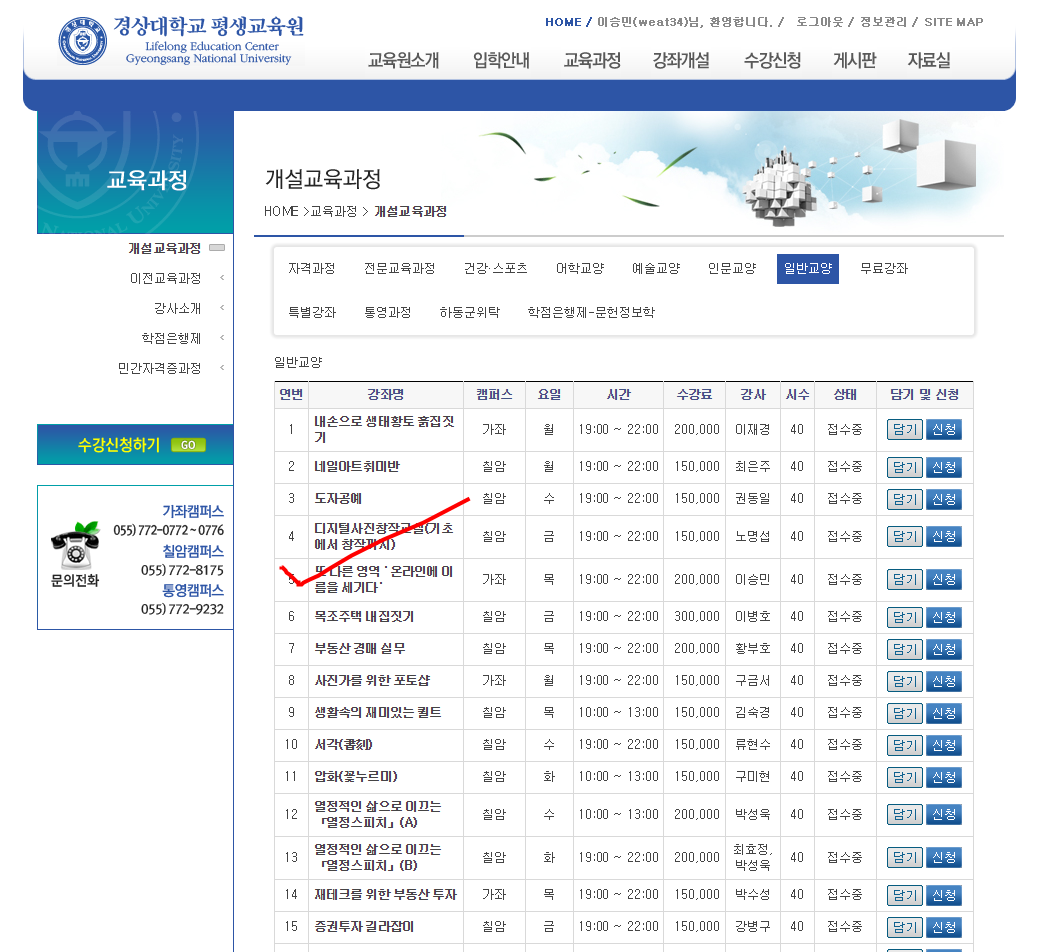The width and height of the screenshot is (1047, 952).
Task: Click 담기 for 사진가를 위한 포토샵
Action: point(905,681)
